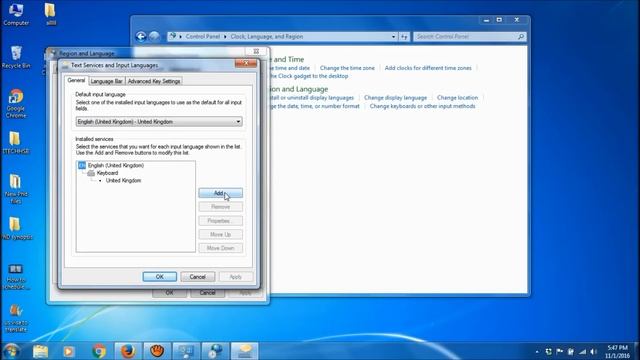Switch to the General tab
Viewport: 640px width, 360px height.
point(76,80)
